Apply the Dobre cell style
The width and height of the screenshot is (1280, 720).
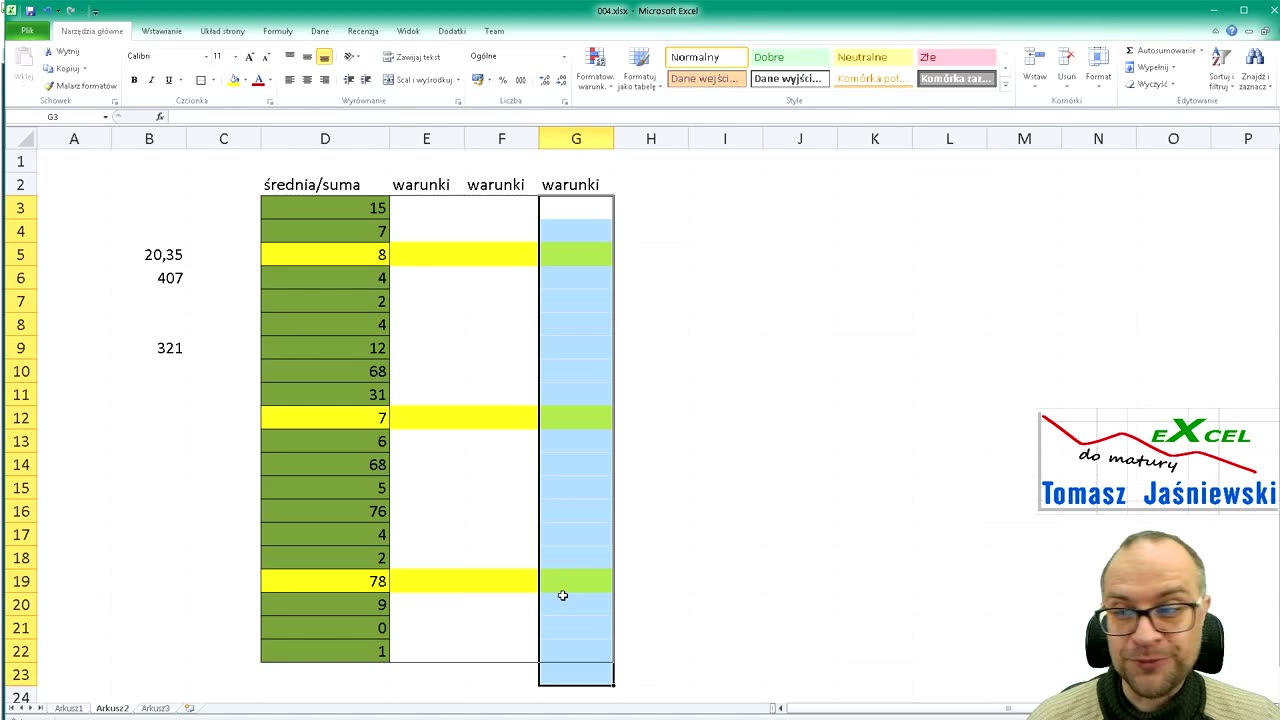[790, 57]
